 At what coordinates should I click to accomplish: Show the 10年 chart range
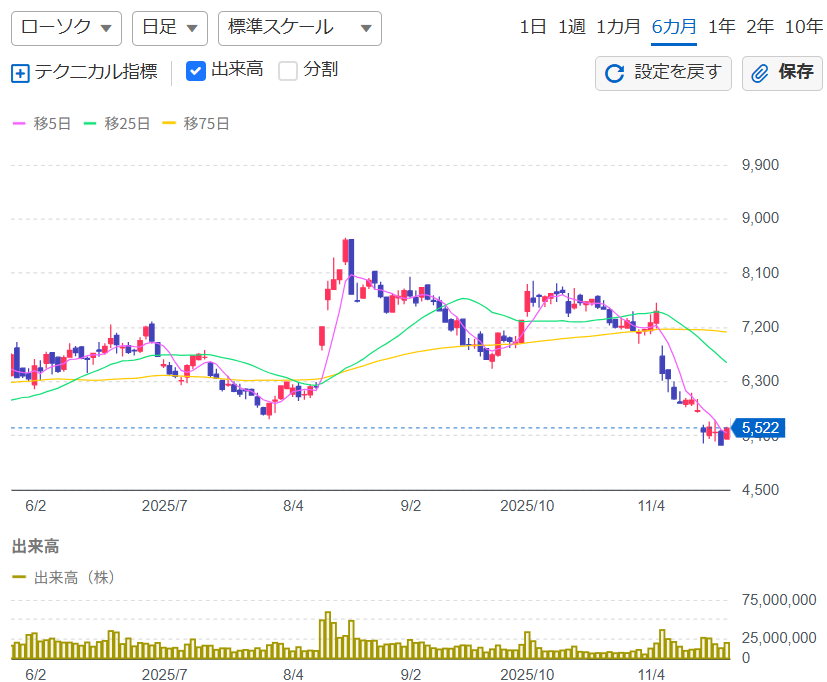click(804, 27)
